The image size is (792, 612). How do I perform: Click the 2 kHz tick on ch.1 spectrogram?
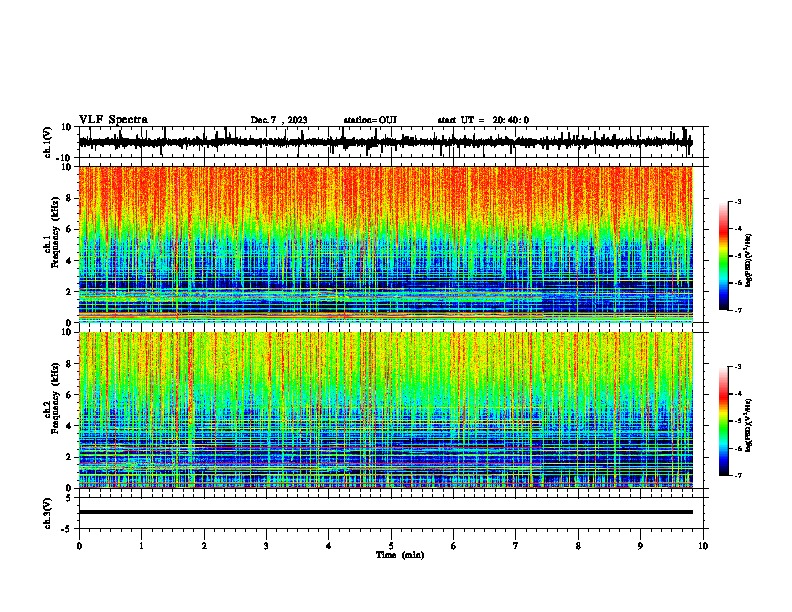pos(69,291)
